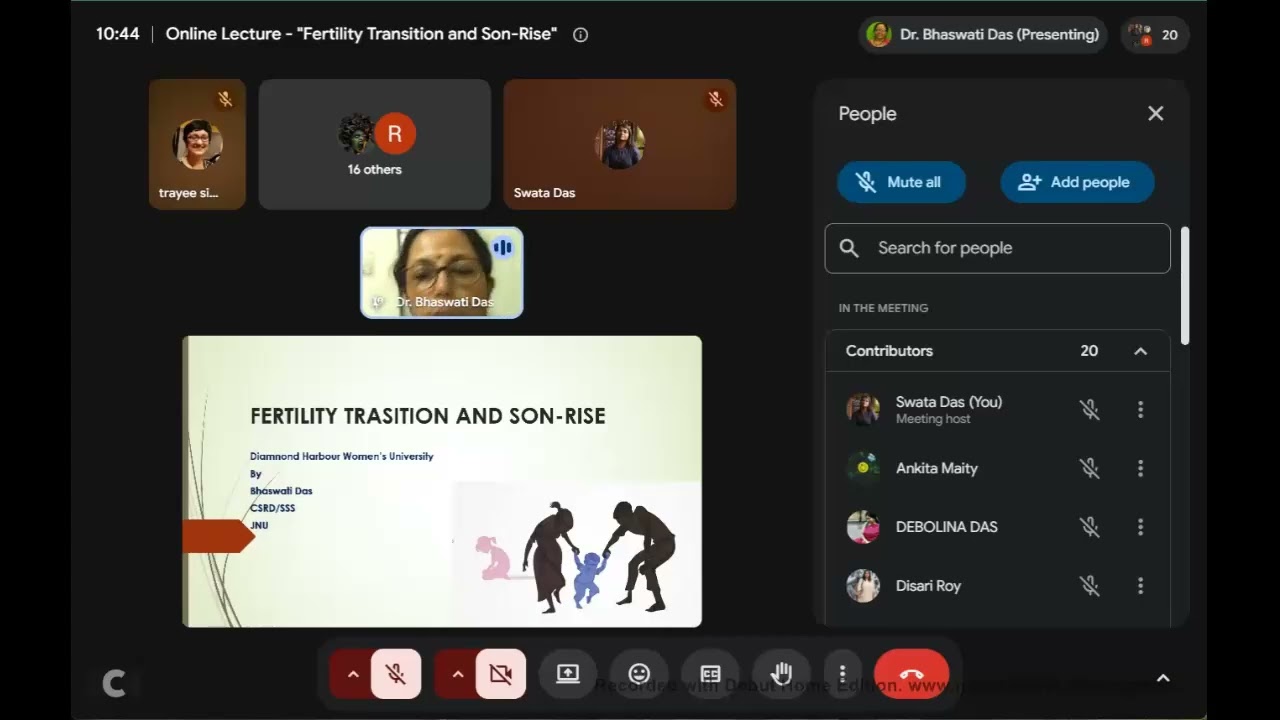Click Dr. Bhaswati Das presenting chip
This screenshot has height=720, width=1280.
(x=983, y=35)
